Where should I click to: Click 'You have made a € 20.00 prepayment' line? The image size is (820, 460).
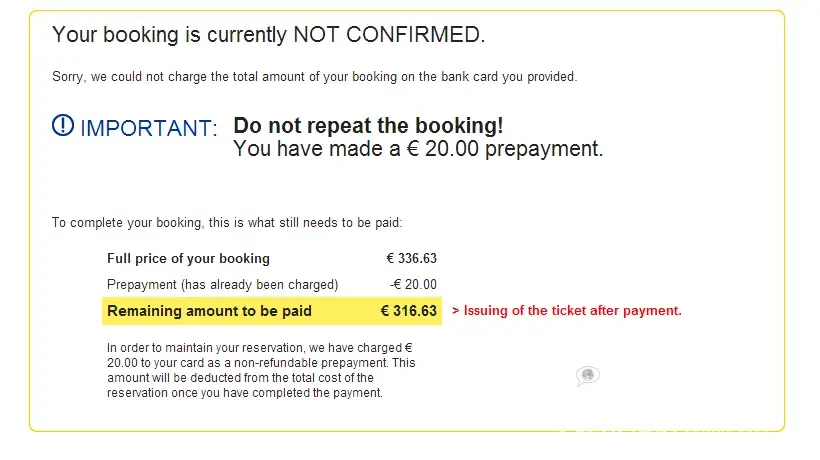coord(418,150)
